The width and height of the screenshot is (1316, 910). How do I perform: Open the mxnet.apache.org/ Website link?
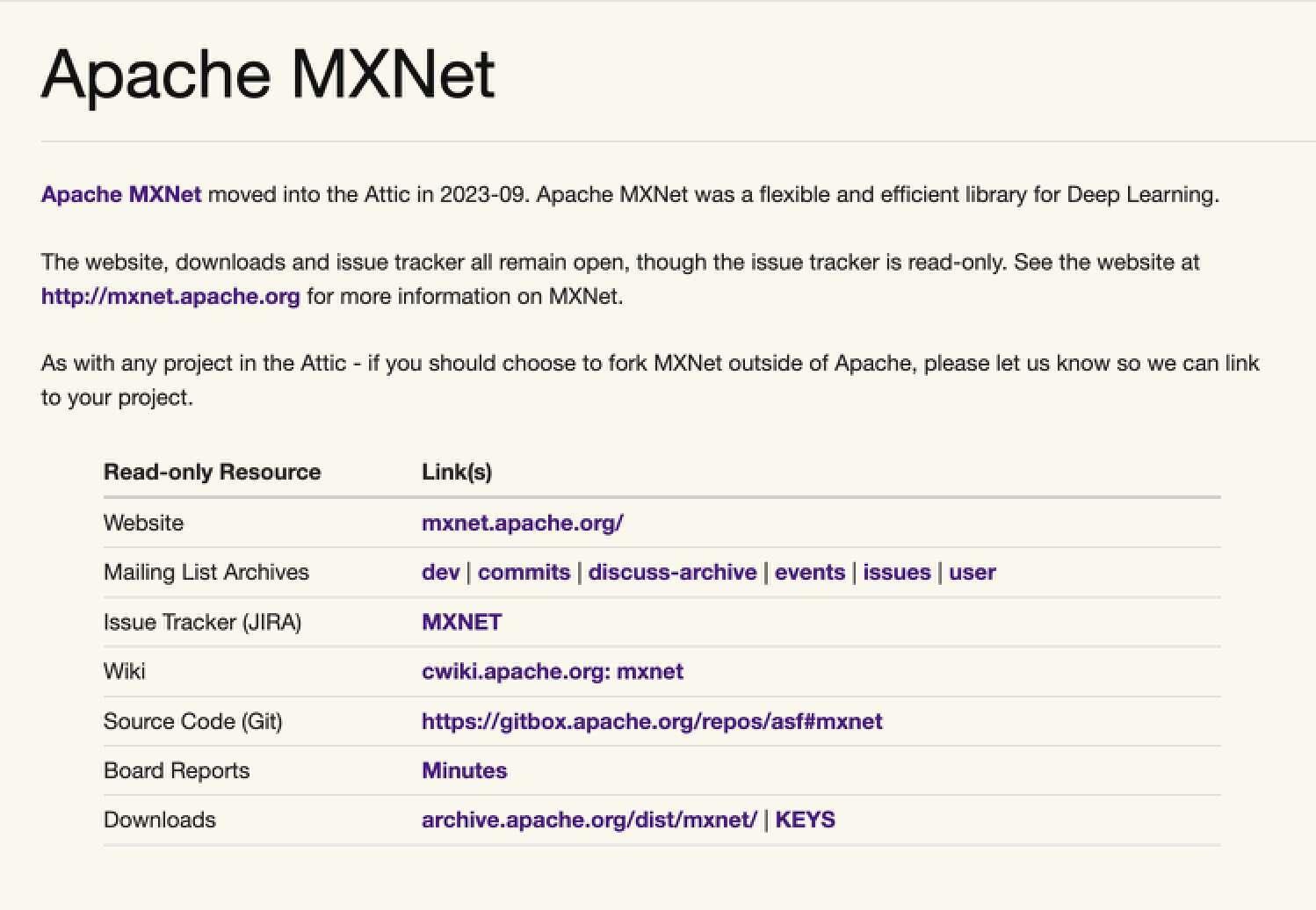tap(522, 522)
